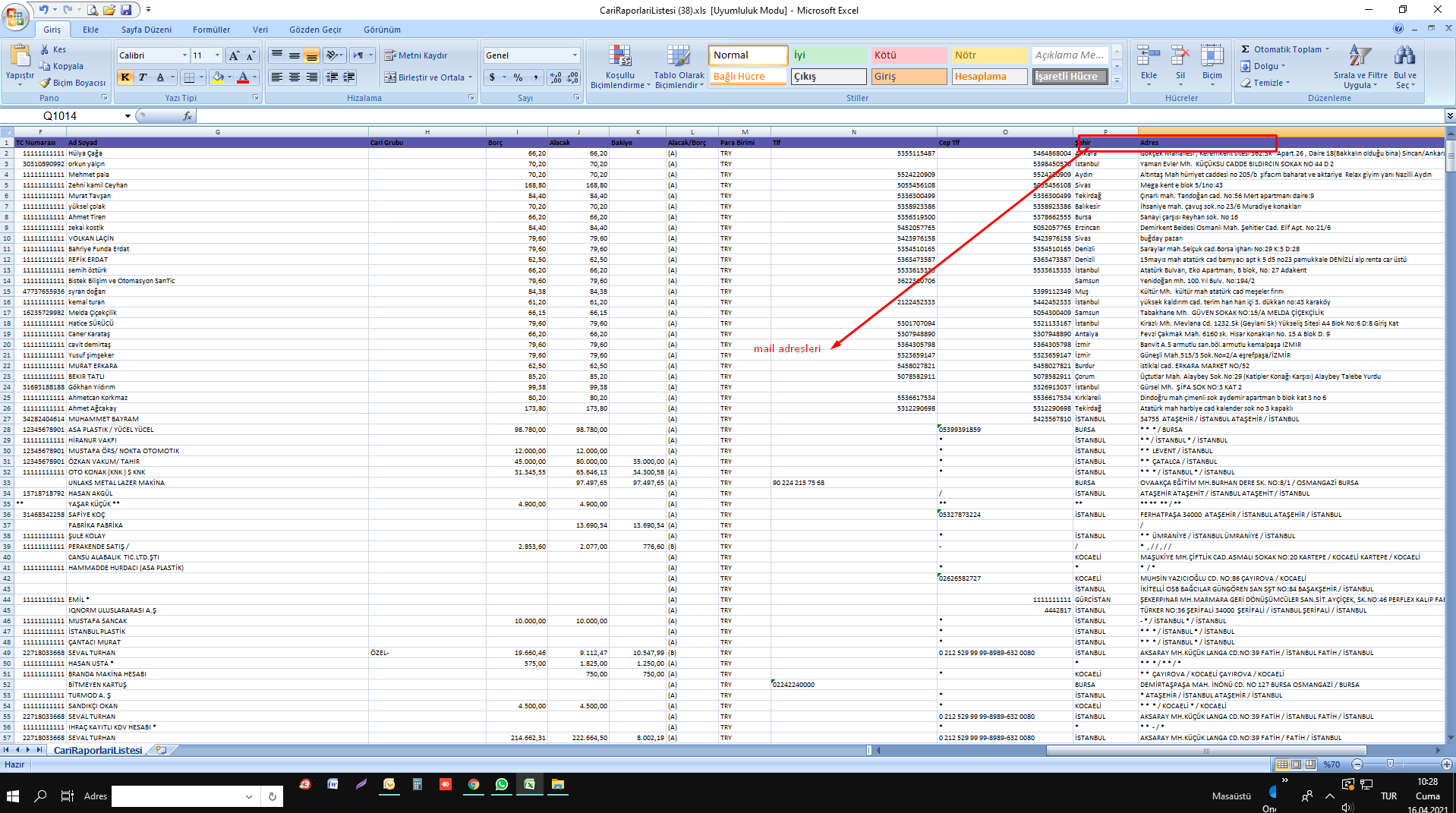Select the CariRaporlariListesi sheet tab
Image resolution: width=1456 pixels, height=813 pixels.
(98, 750)
